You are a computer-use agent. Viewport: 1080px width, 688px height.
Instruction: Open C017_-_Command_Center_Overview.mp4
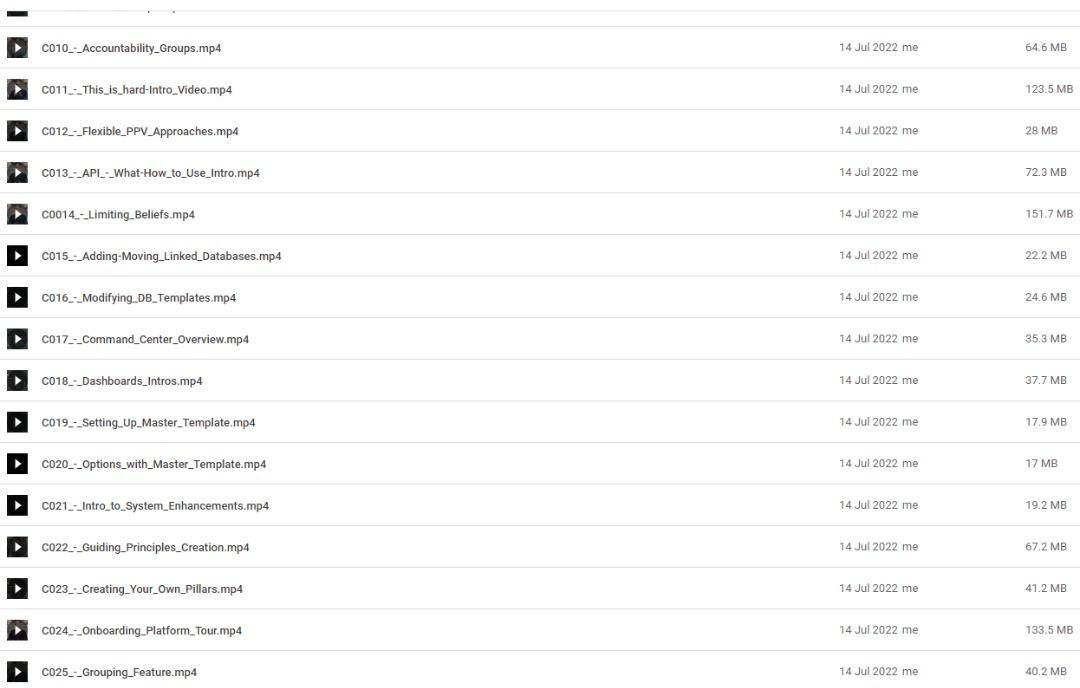[145, 340]
